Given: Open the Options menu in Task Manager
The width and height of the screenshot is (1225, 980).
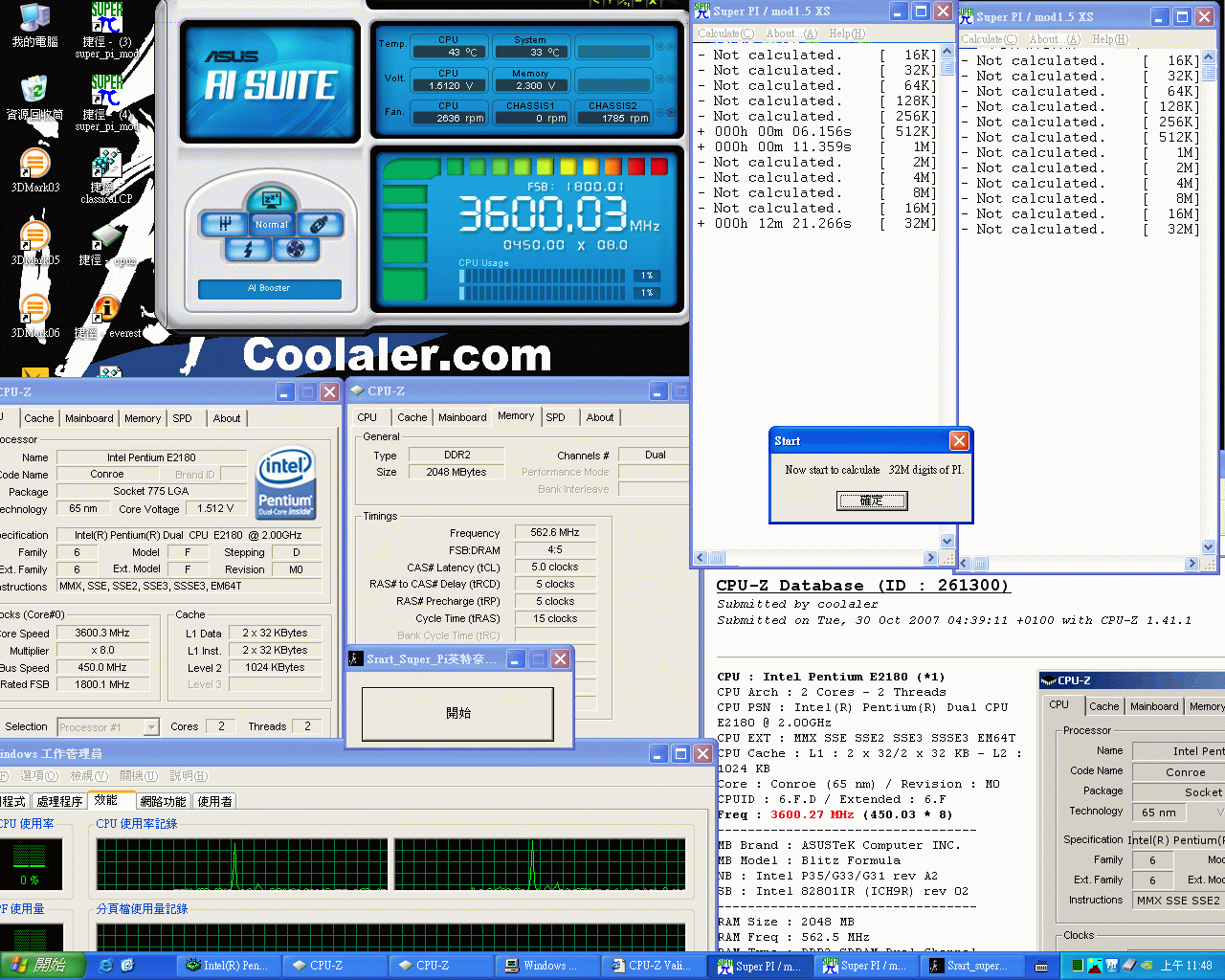Looking at the screenshot, I should point(39,776).
